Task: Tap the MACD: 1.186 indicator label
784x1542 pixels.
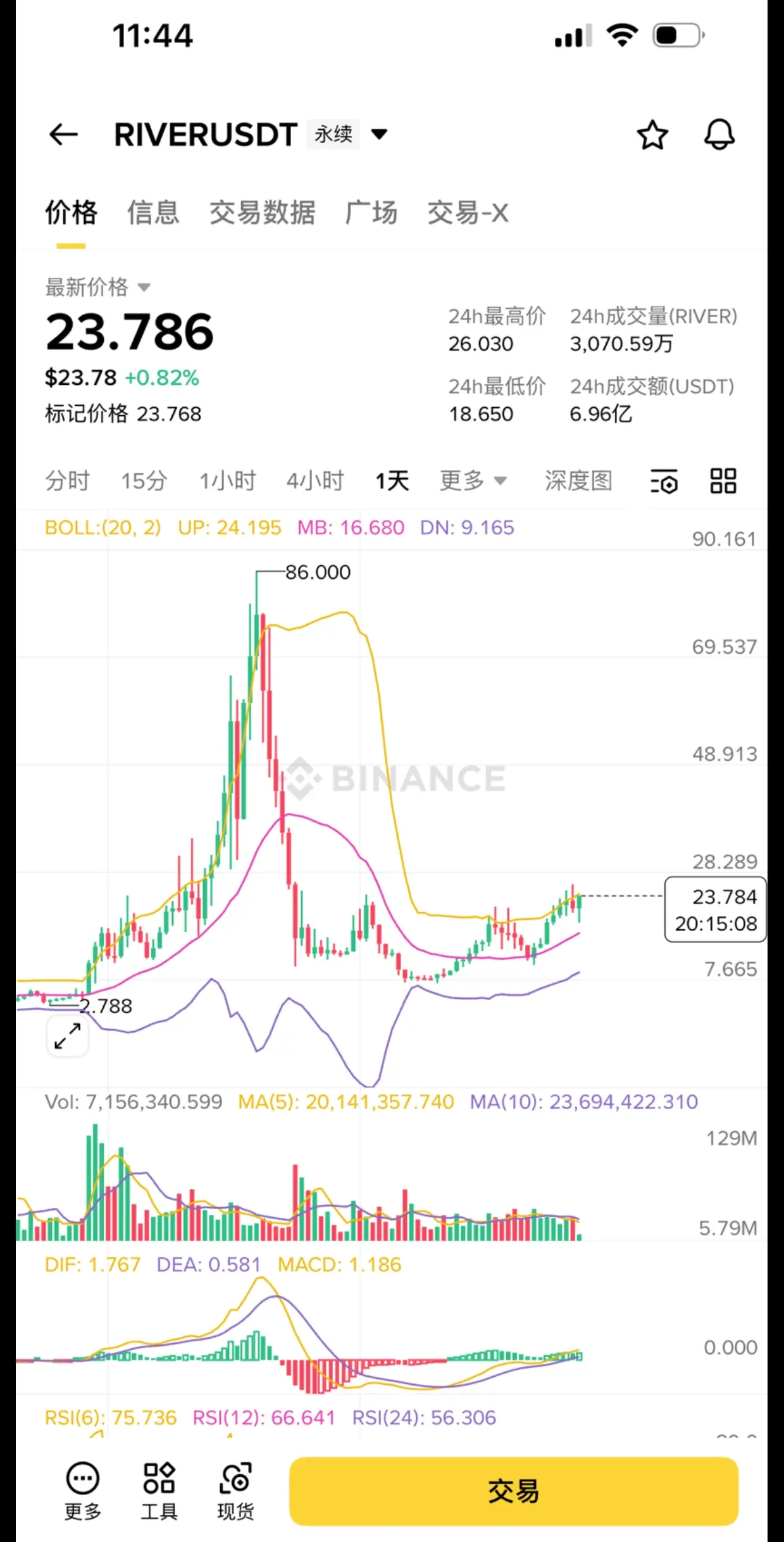Action: tap(340, 1264)
